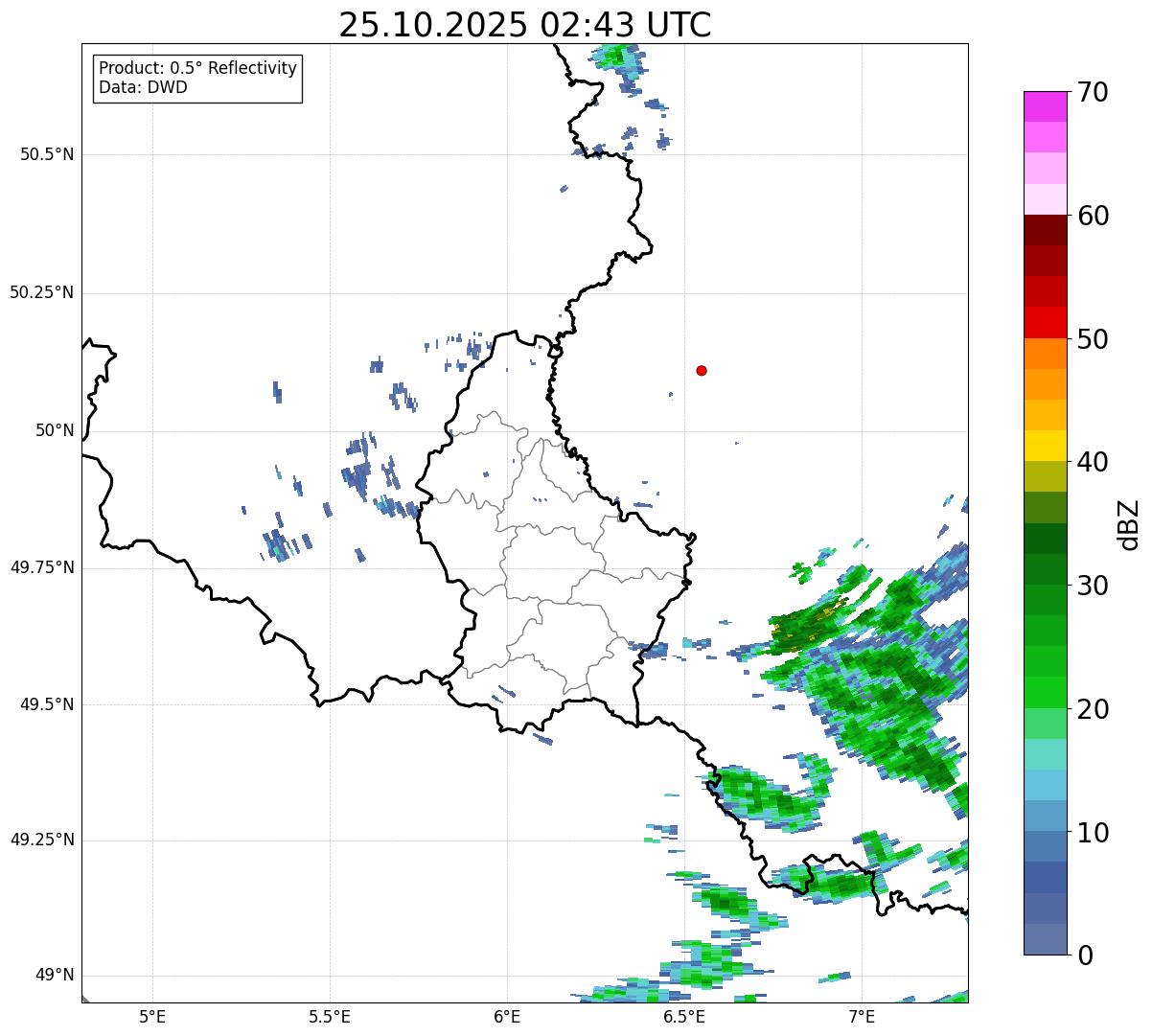Screen dimensions: 1152x1036
Task: Click the red station marker dot
Action: pos(702,370)
